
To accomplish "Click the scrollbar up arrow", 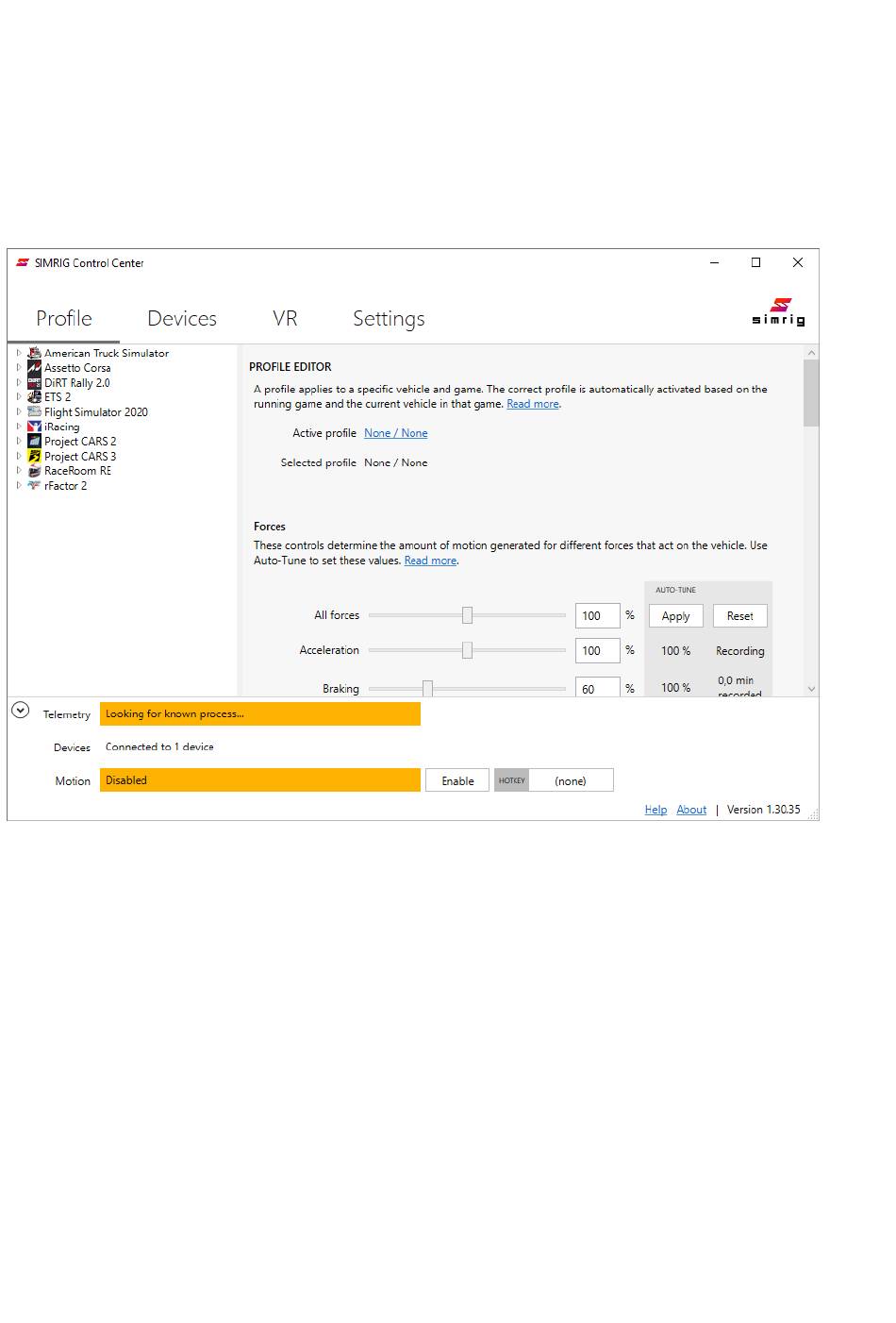I will point(811,353).
